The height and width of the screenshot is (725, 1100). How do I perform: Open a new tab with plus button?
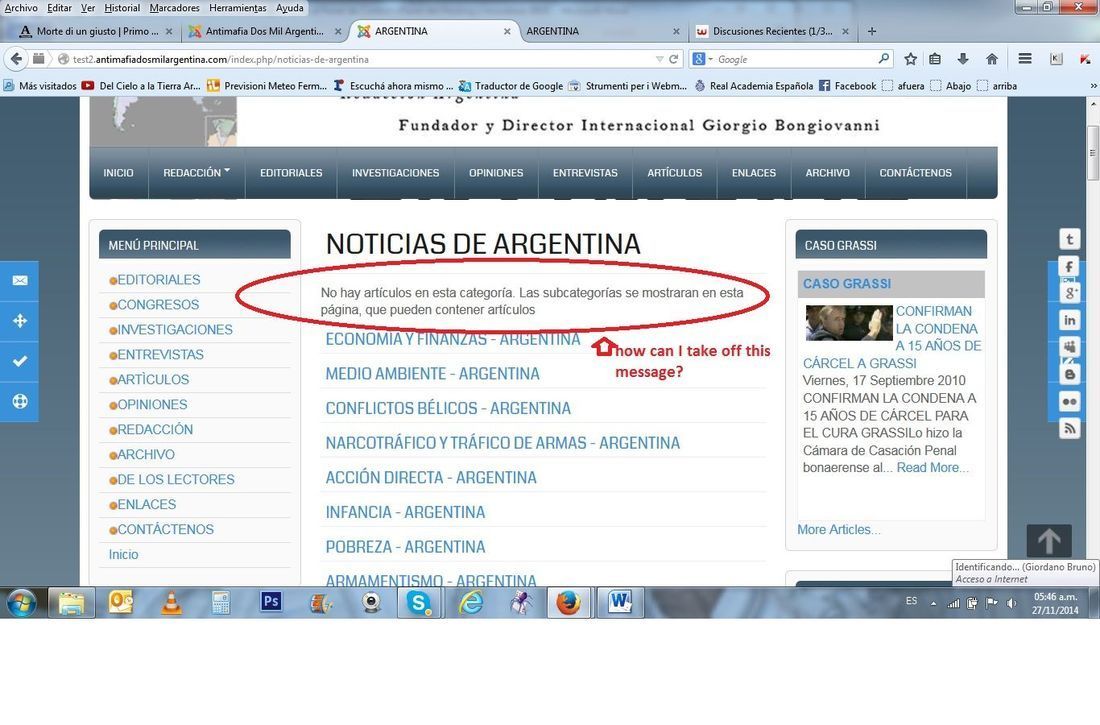click(x=872, y=31)
